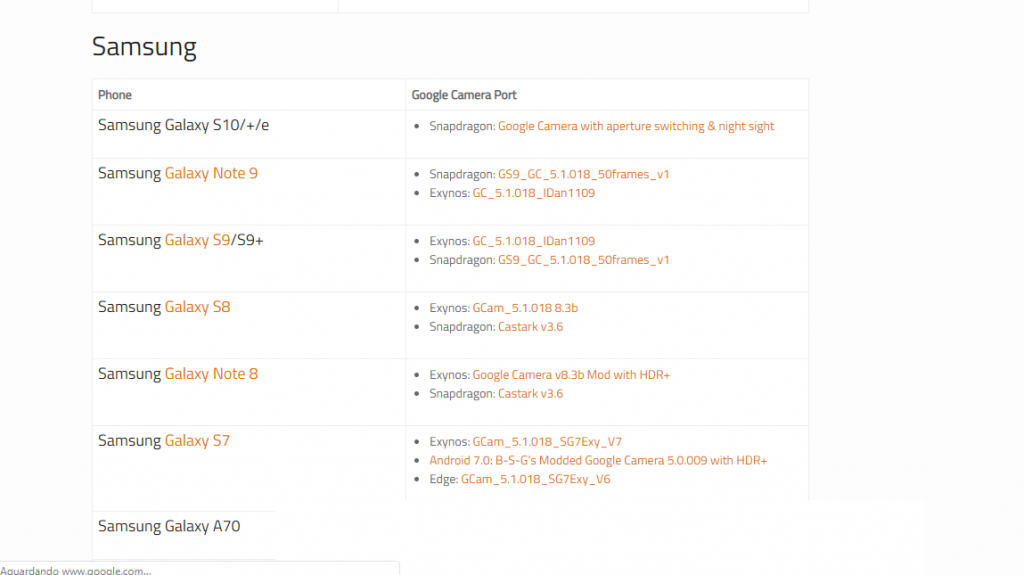Open Google Camera v8.3b Mod with HDR+
Screen dimensions: 1024x575
coord(571,375)
